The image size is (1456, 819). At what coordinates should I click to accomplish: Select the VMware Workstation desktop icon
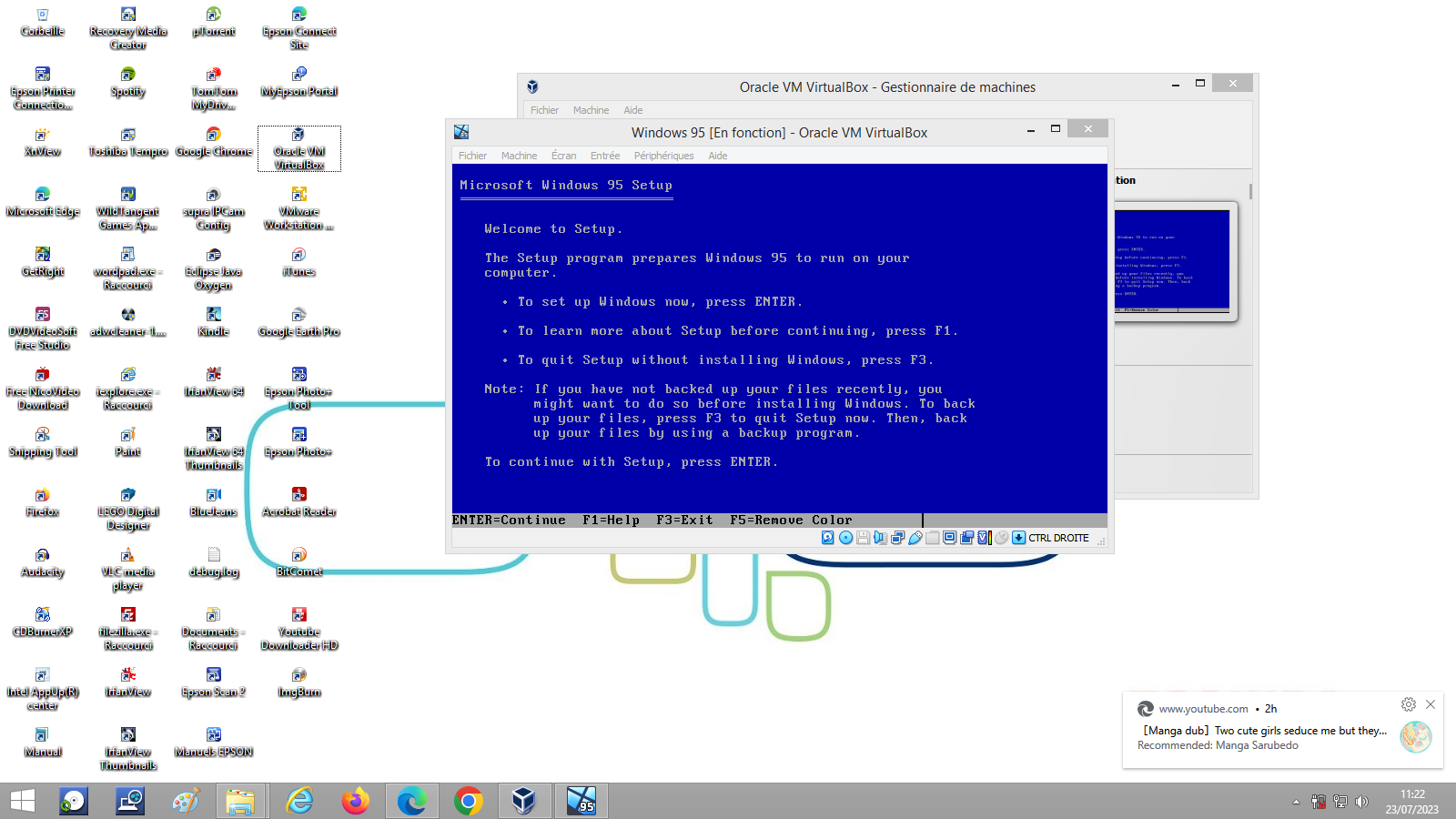tap(299, 209)
